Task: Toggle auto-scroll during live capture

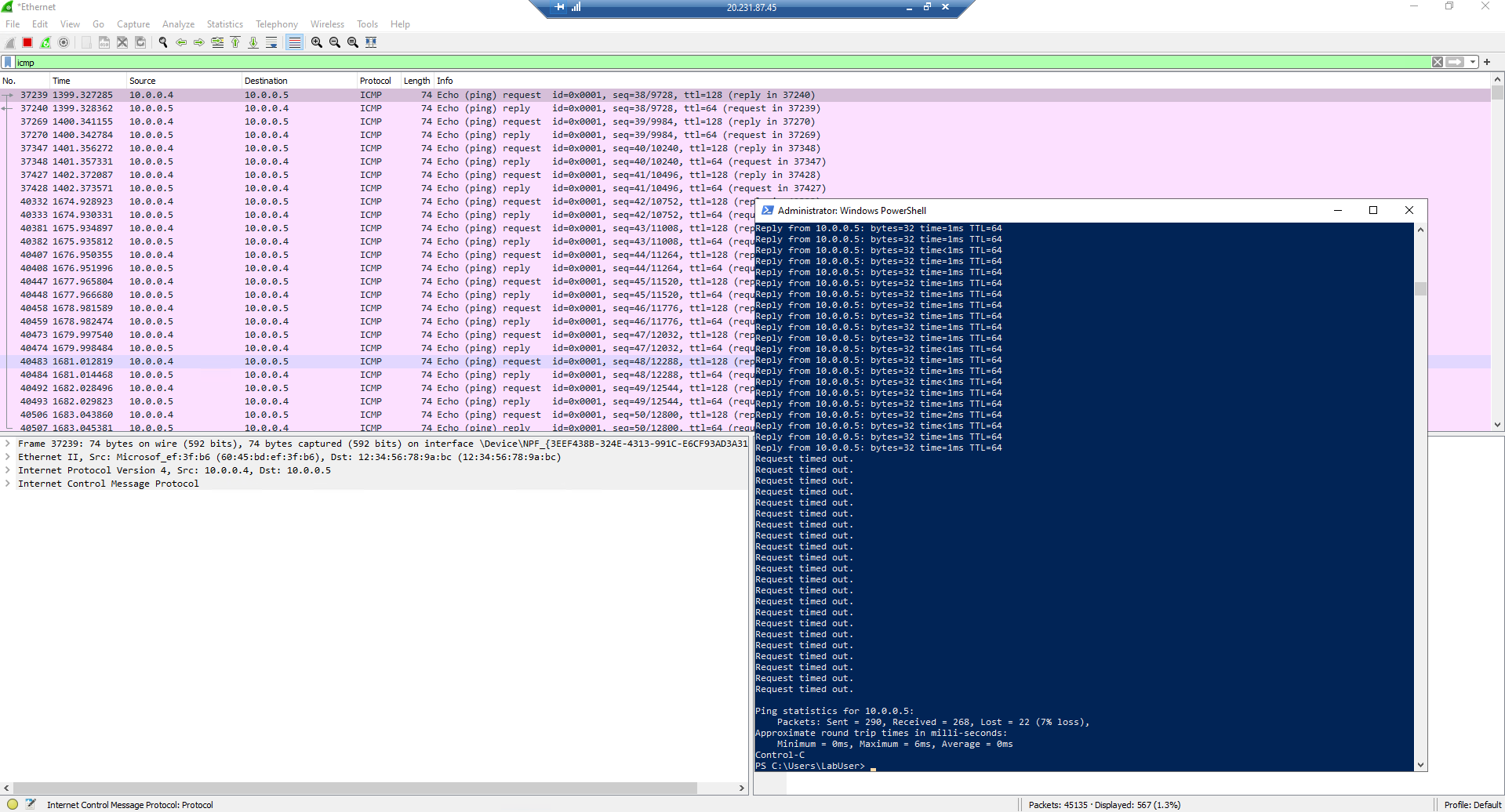Action: point(271,42)
